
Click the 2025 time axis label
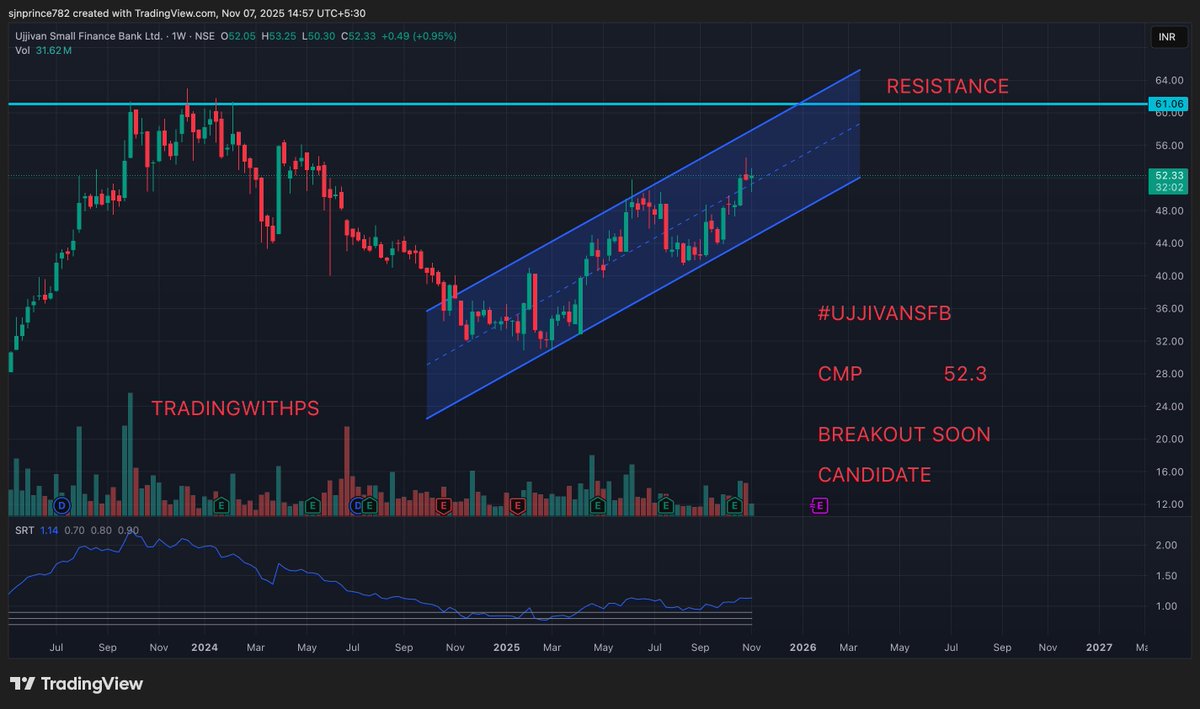(x=506, y=647)
